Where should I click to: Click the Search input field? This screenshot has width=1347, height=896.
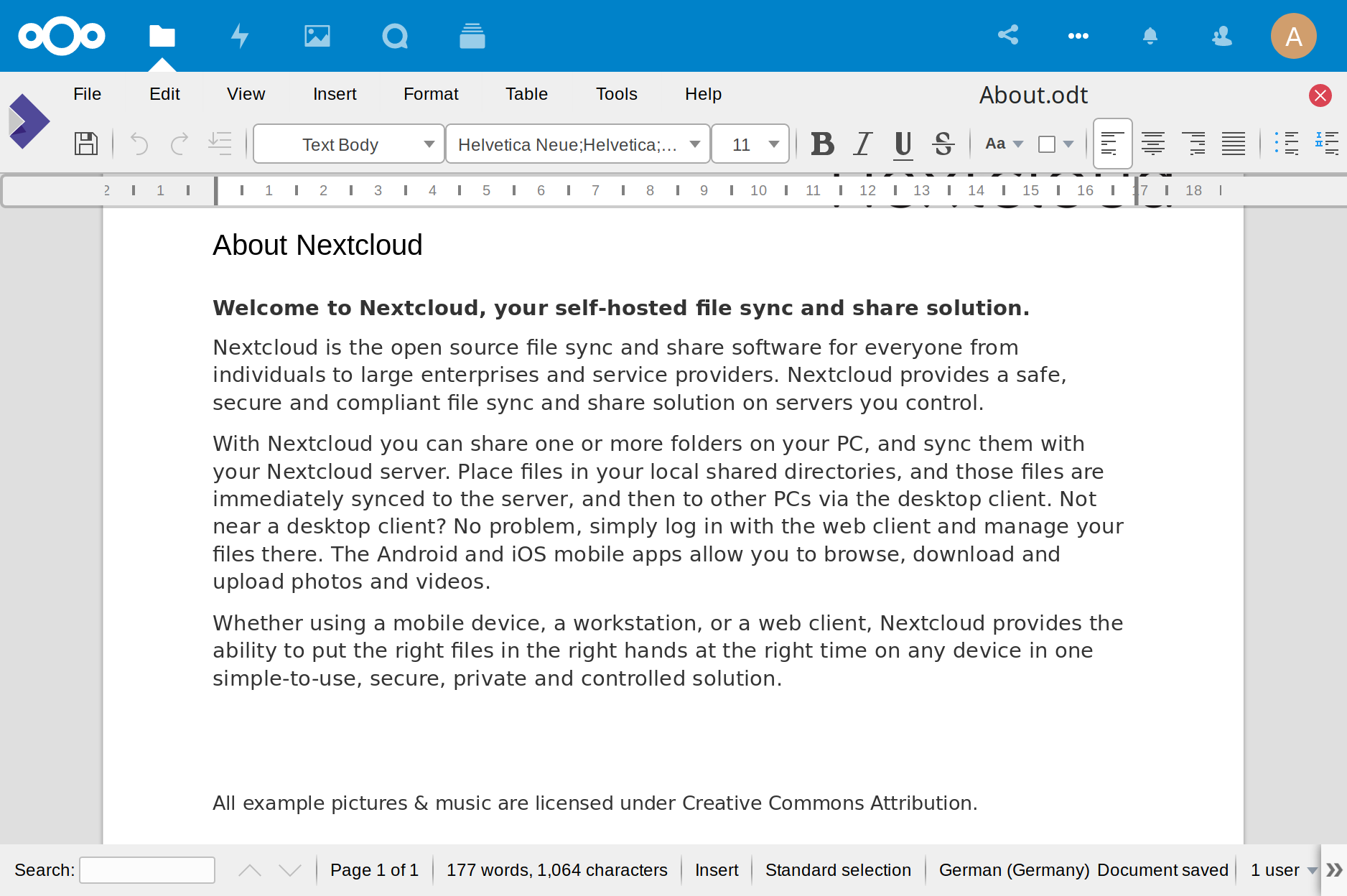(x=147, y=870)
